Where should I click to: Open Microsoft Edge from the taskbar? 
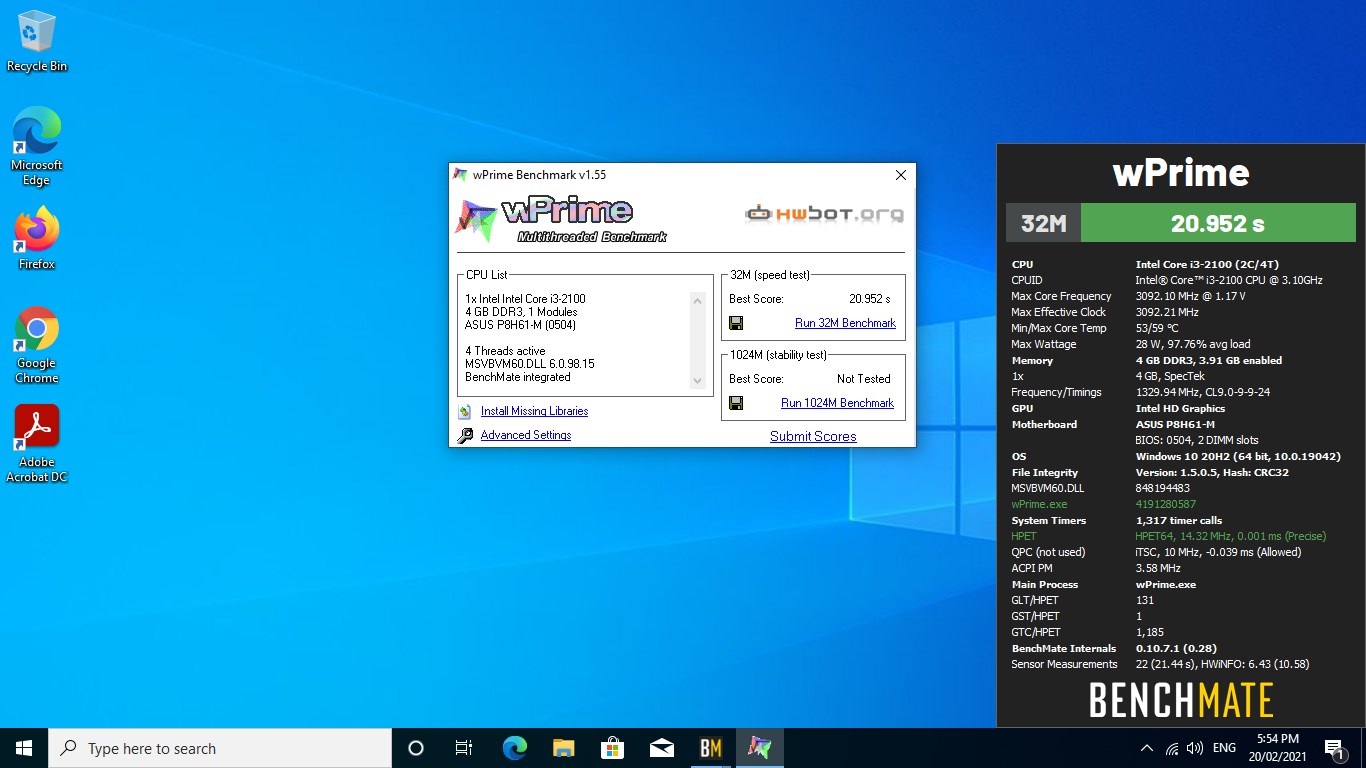(x=514, y=748)
